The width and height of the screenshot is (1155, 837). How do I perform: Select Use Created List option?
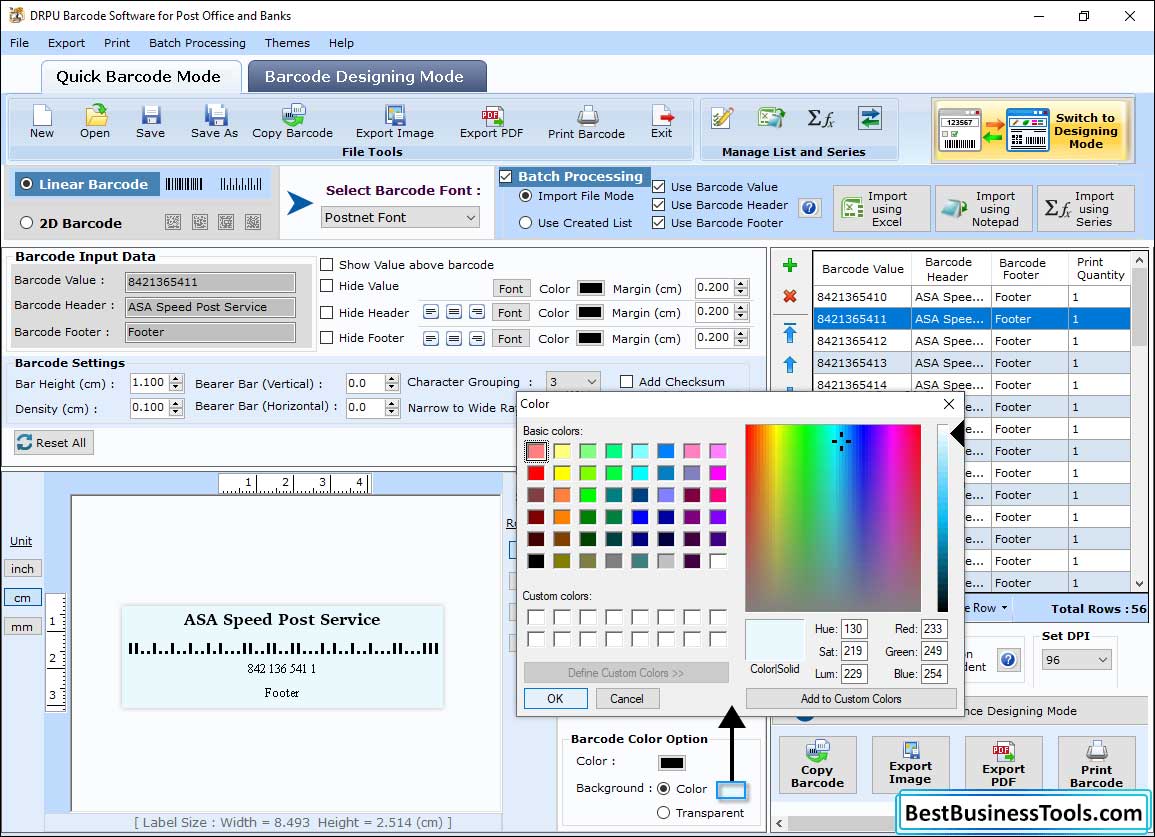click(x=525, y=223)
